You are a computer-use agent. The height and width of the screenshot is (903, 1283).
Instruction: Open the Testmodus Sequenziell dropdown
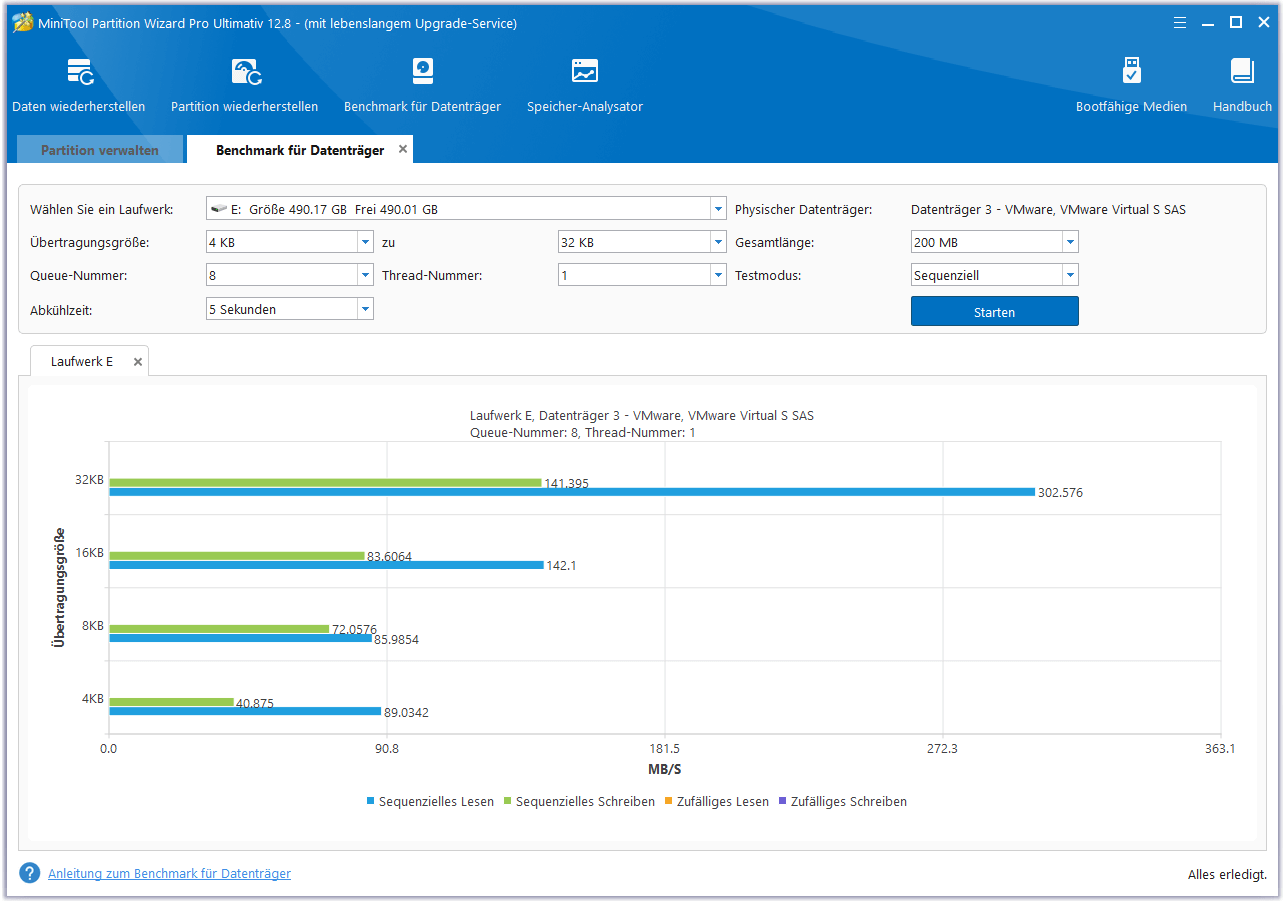click(1070, 275)
